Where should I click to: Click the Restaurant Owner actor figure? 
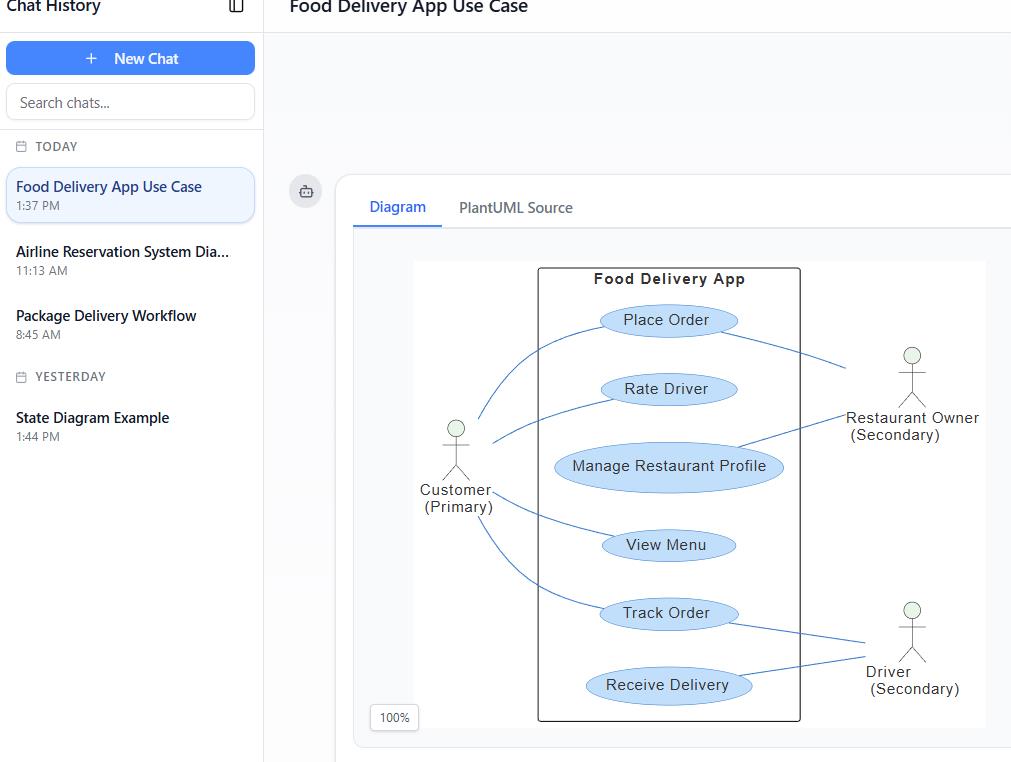pyautogui.click(x=911, y=377)
